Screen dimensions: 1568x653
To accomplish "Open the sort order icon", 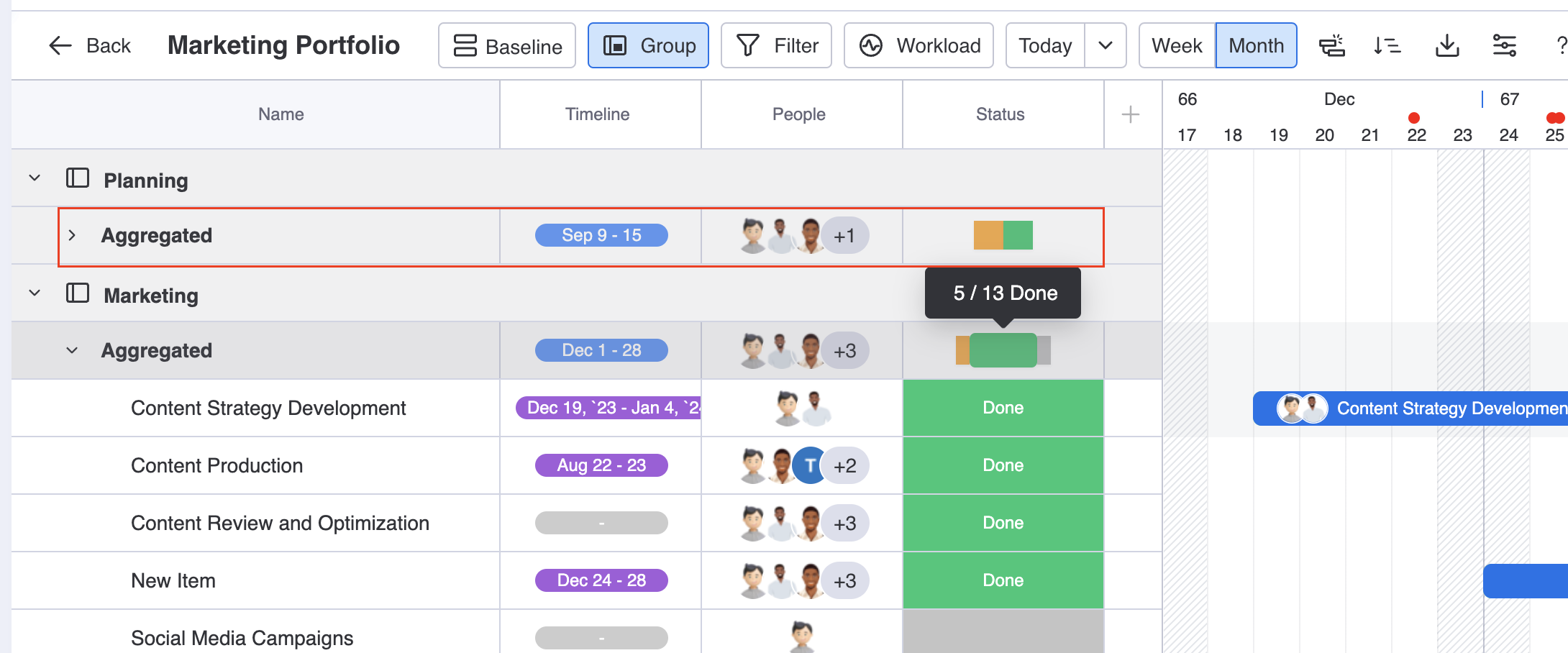I will (x=1387, y=46).
